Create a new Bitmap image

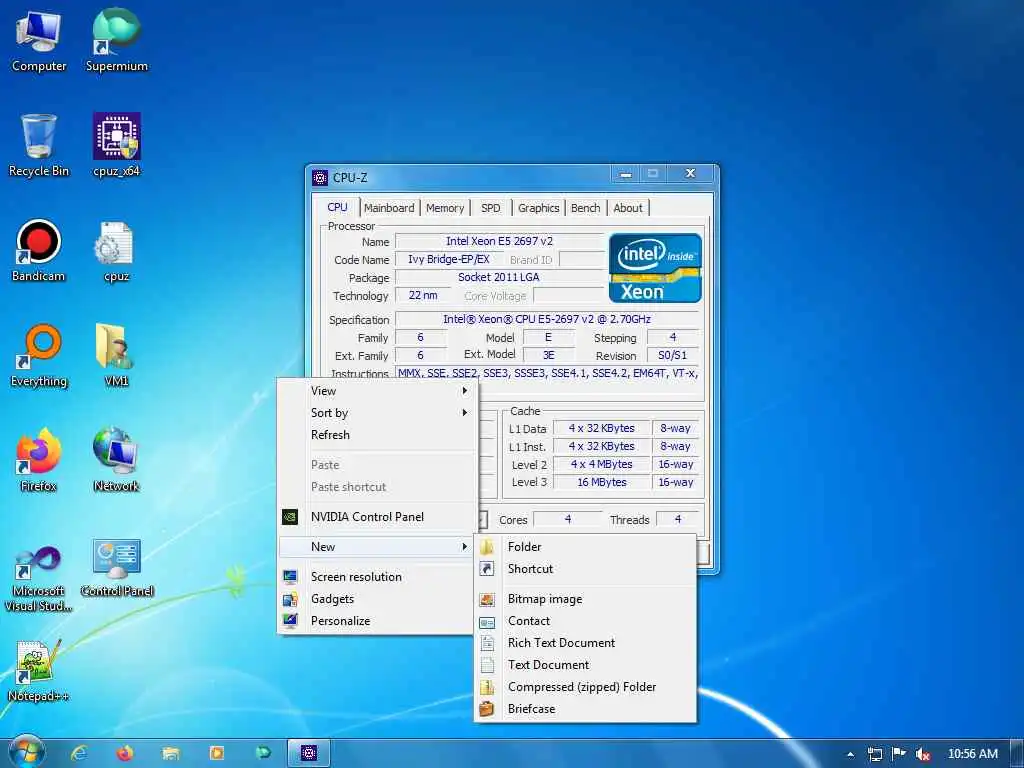pos(585,599)
